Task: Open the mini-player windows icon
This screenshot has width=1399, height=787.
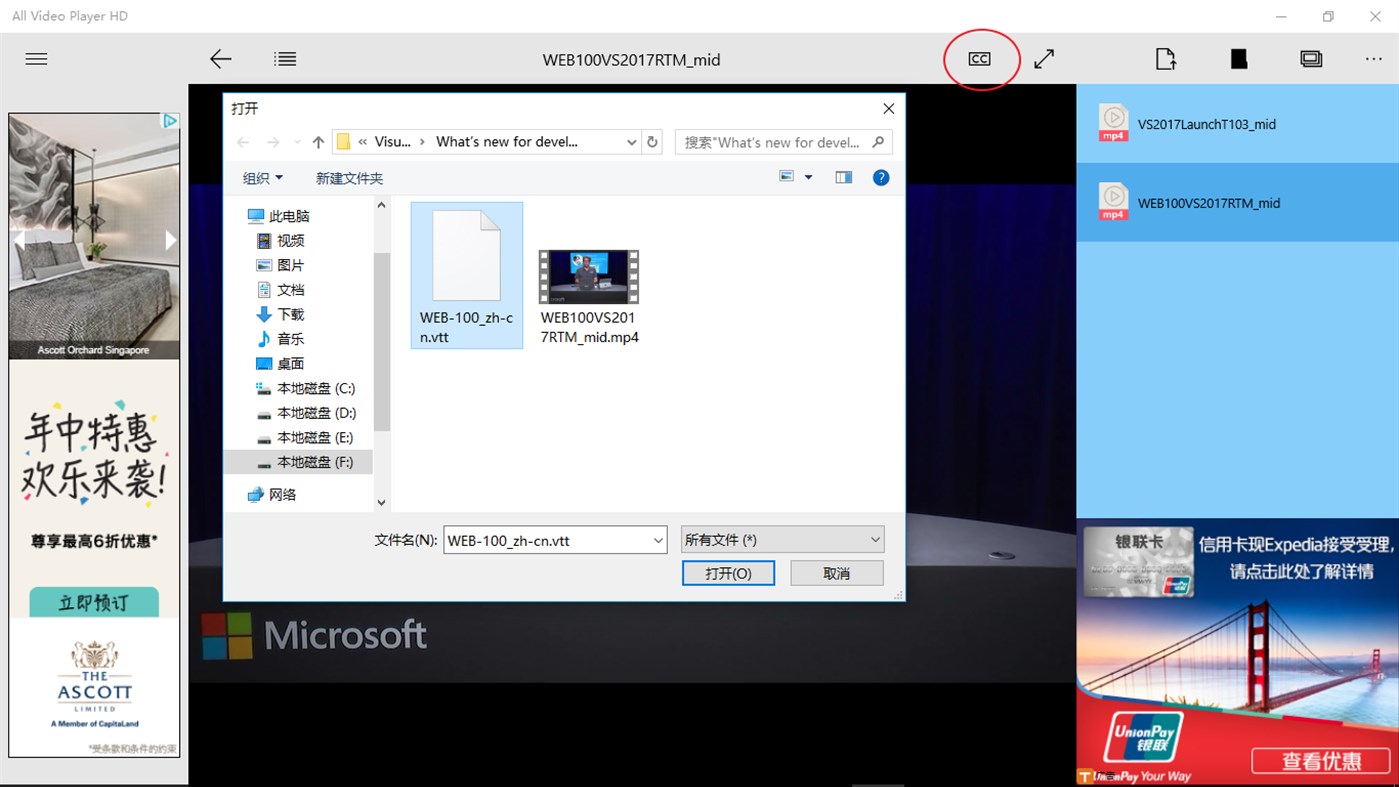Action: tap(1311, 58)
